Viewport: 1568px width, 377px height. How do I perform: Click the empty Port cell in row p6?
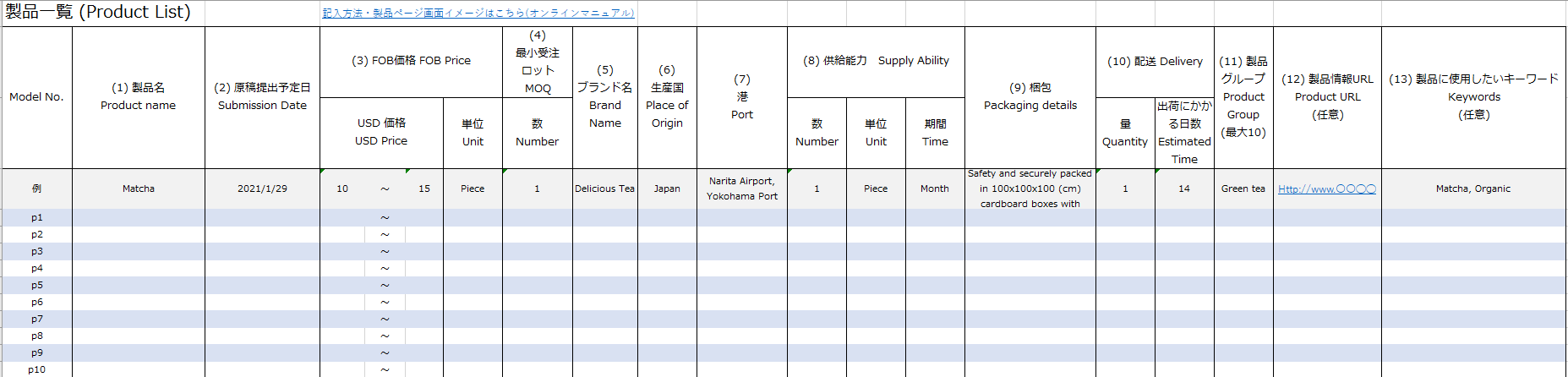point(742,302)
